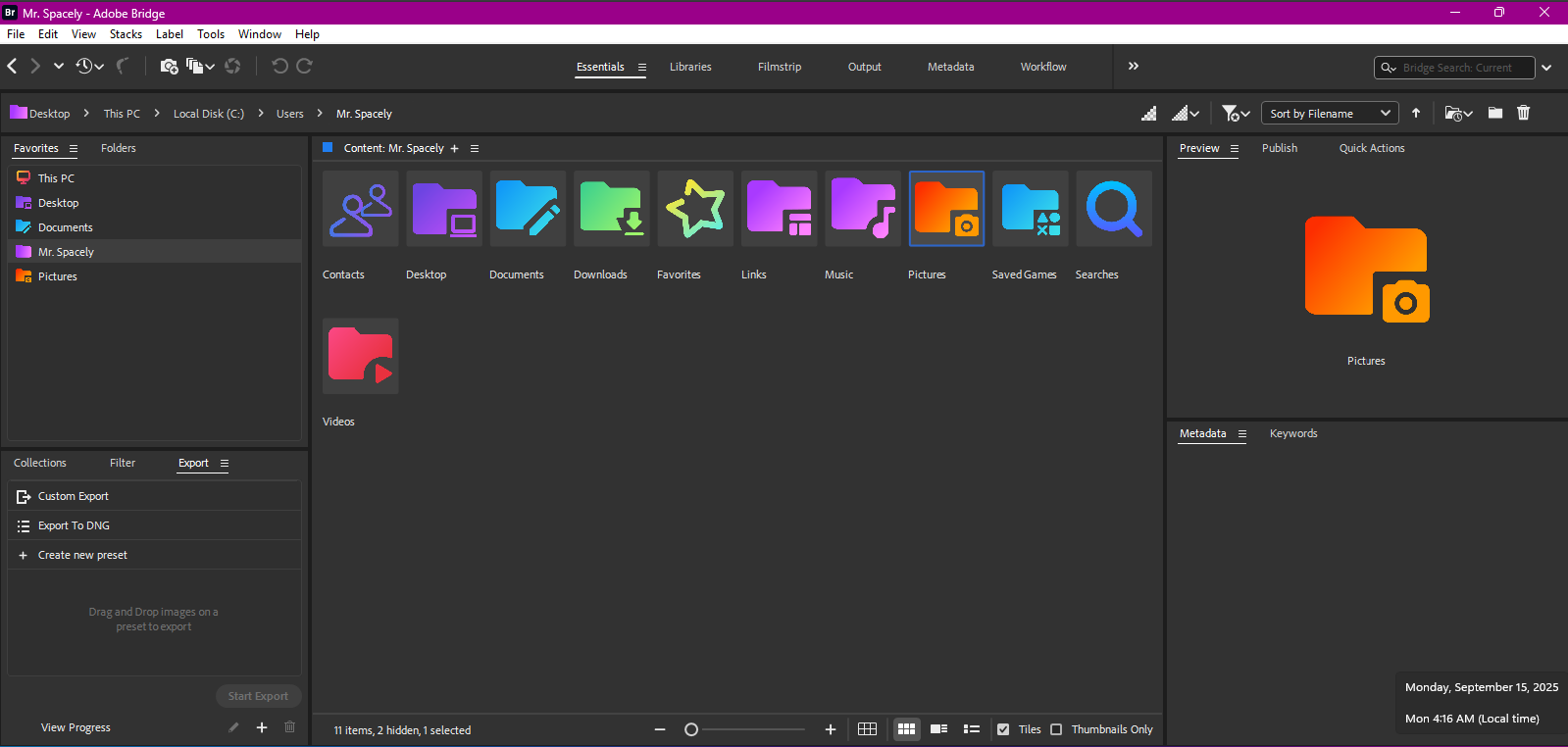
Task: Click in the Bridge Search field
Action: (1454, 68)
